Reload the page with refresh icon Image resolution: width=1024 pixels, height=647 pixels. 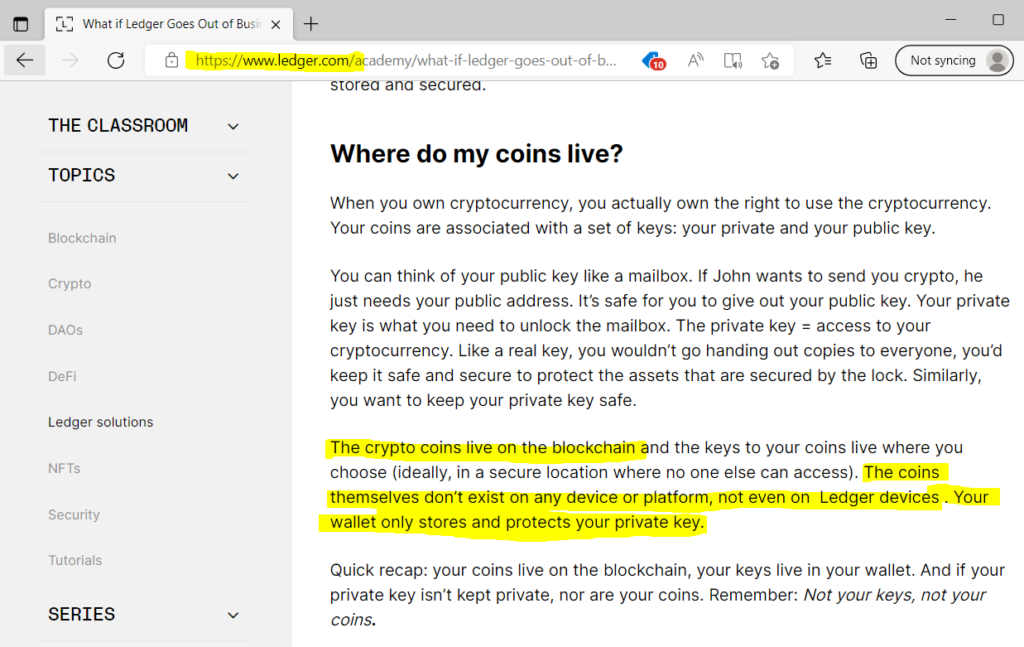(116, 61)
